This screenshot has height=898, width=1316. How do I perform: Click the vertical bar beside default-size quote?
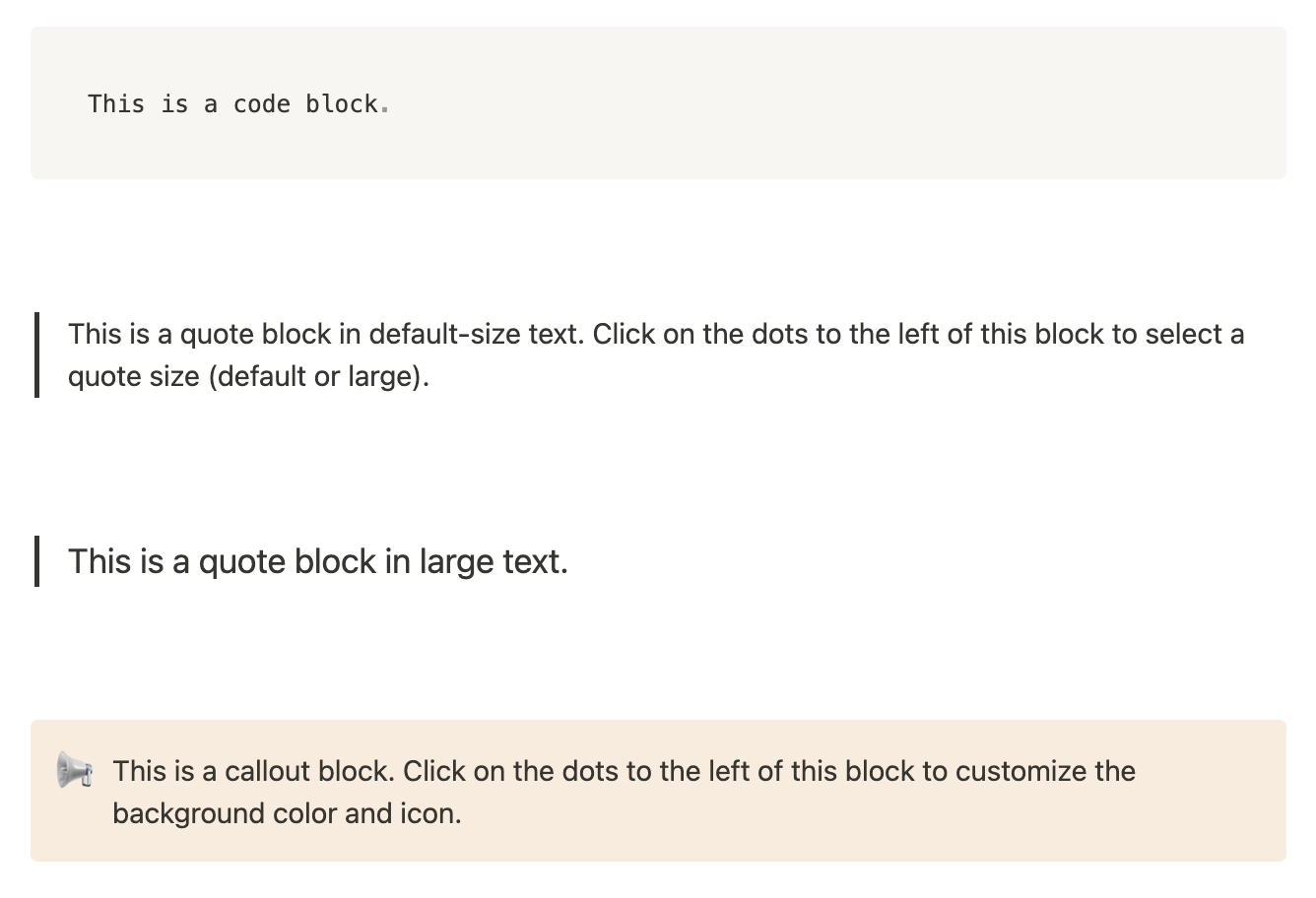(37, 354)
